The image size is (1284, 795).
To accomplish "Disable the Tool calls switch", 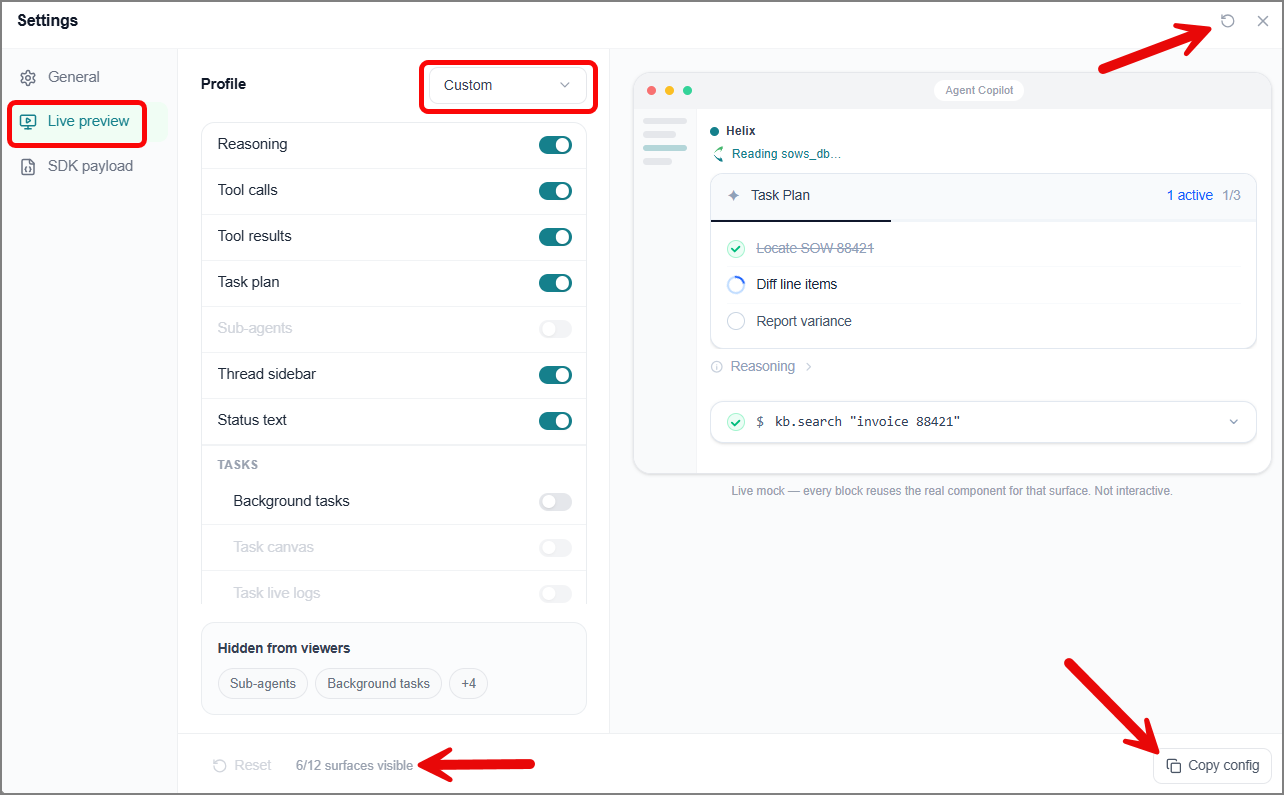I will (x=555, y=191).
